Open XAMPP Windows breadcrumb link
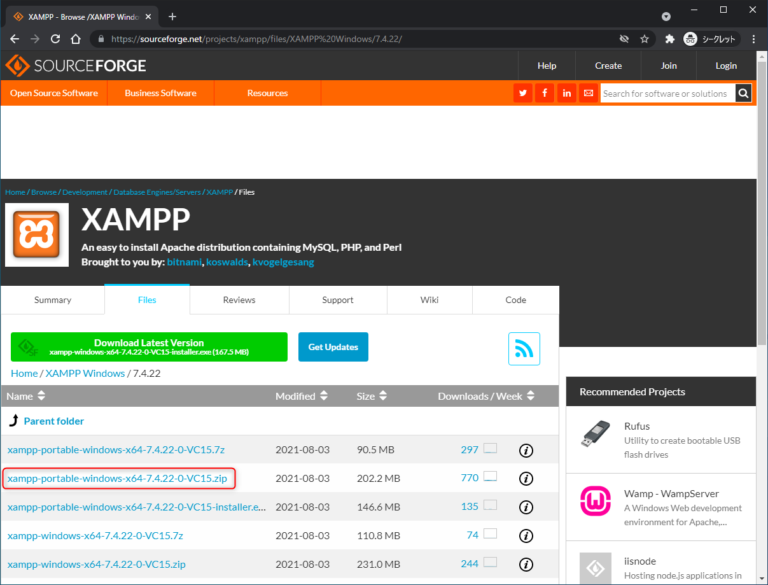This screenshot has width=768, height=585. (85, 373)
